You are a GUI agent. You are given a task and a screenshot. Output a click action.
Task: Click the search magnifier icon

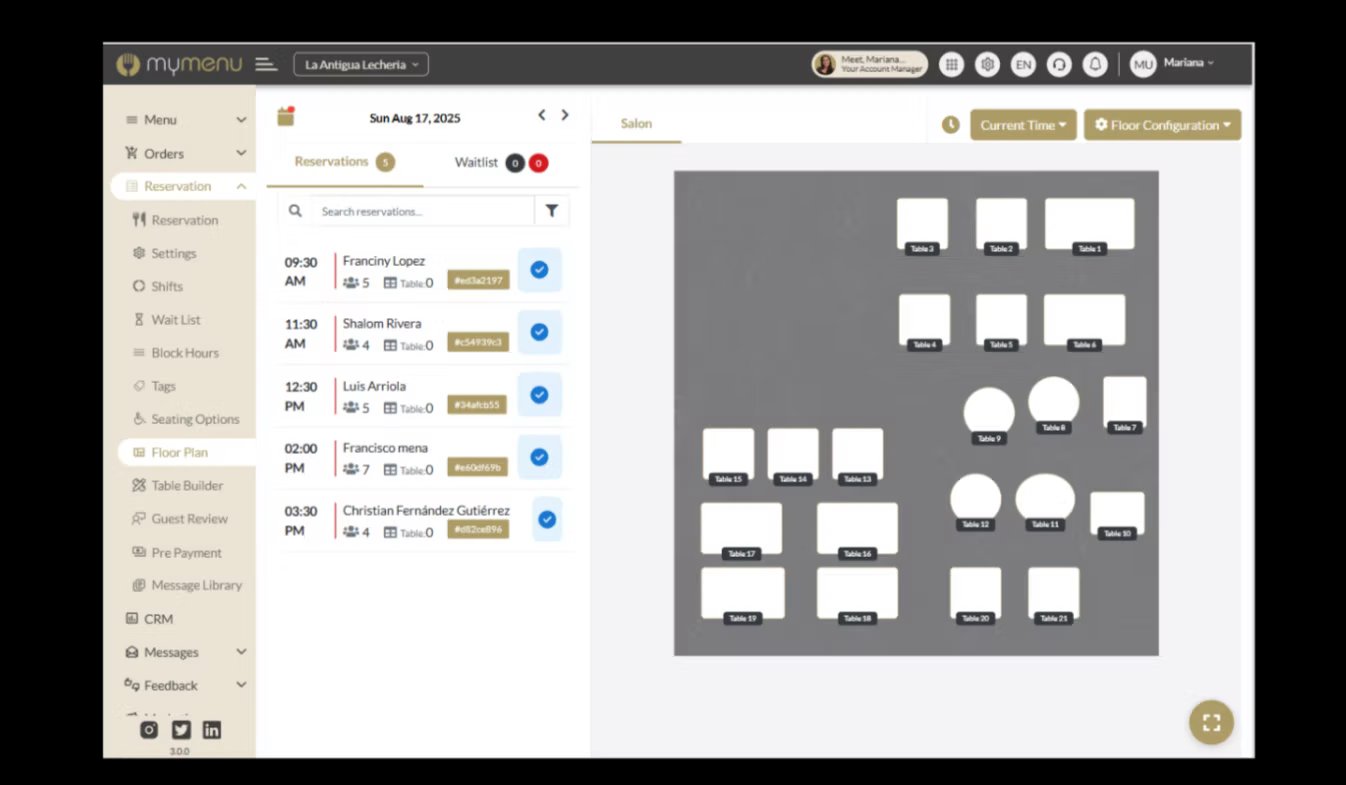(x=295, y=211)
